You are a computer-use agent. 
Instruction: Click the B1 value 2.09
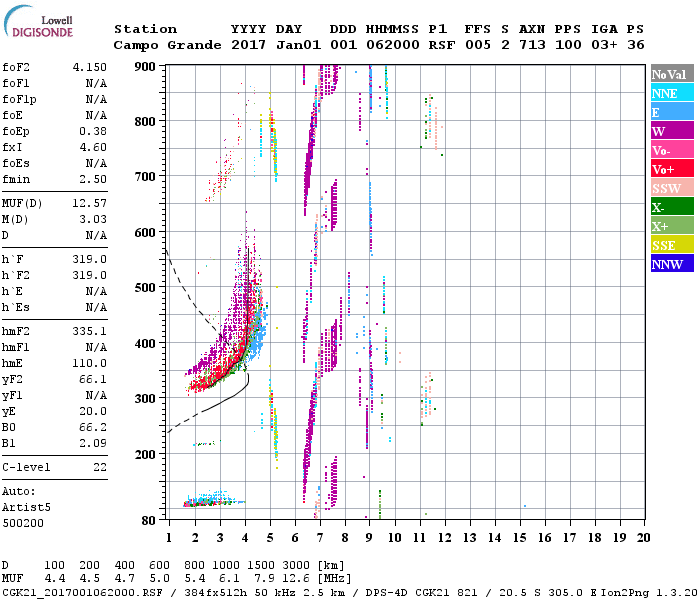(93, 443)
